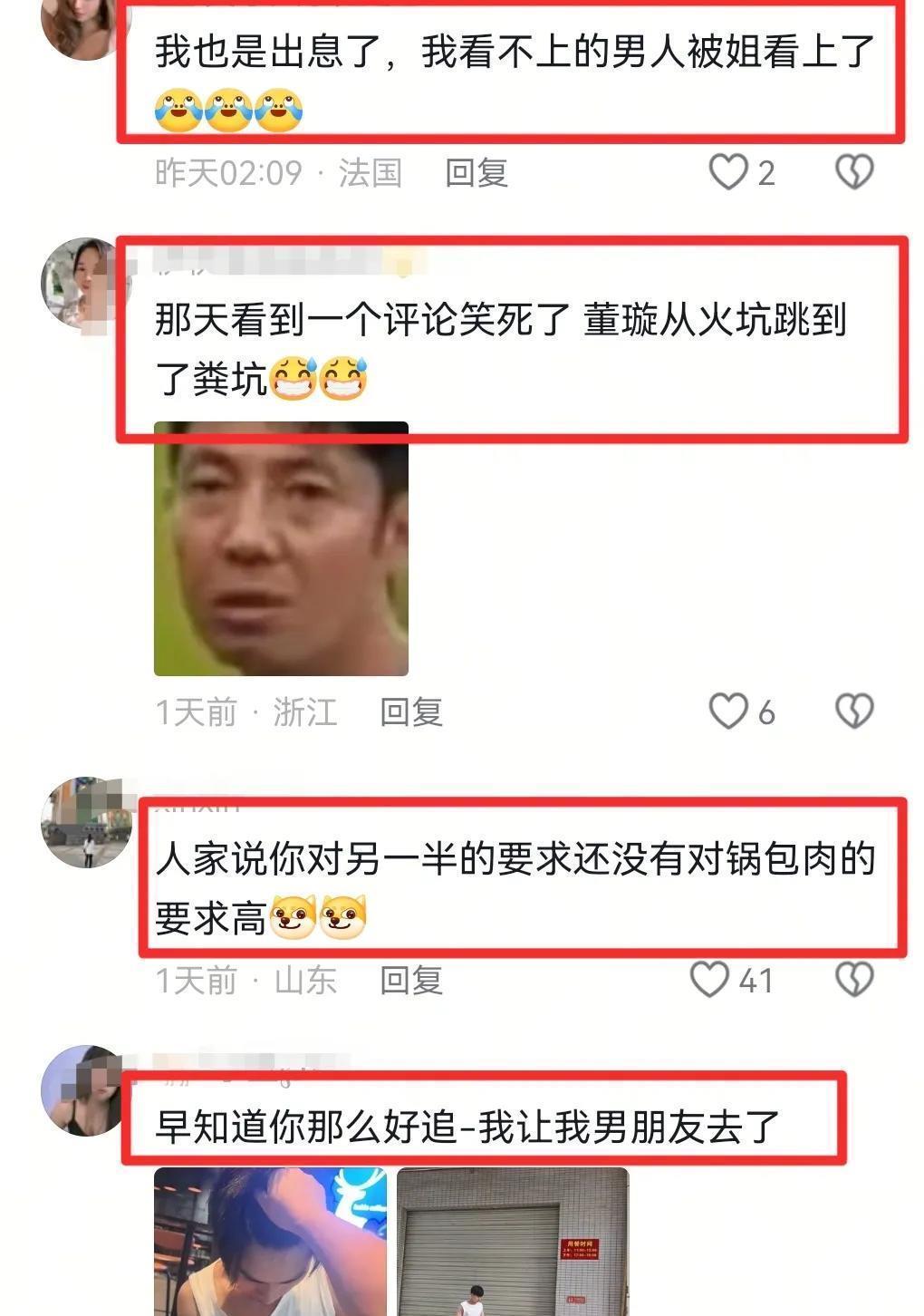
Task: Open the rolling shutter door photo
Action: click(513, 1242)
